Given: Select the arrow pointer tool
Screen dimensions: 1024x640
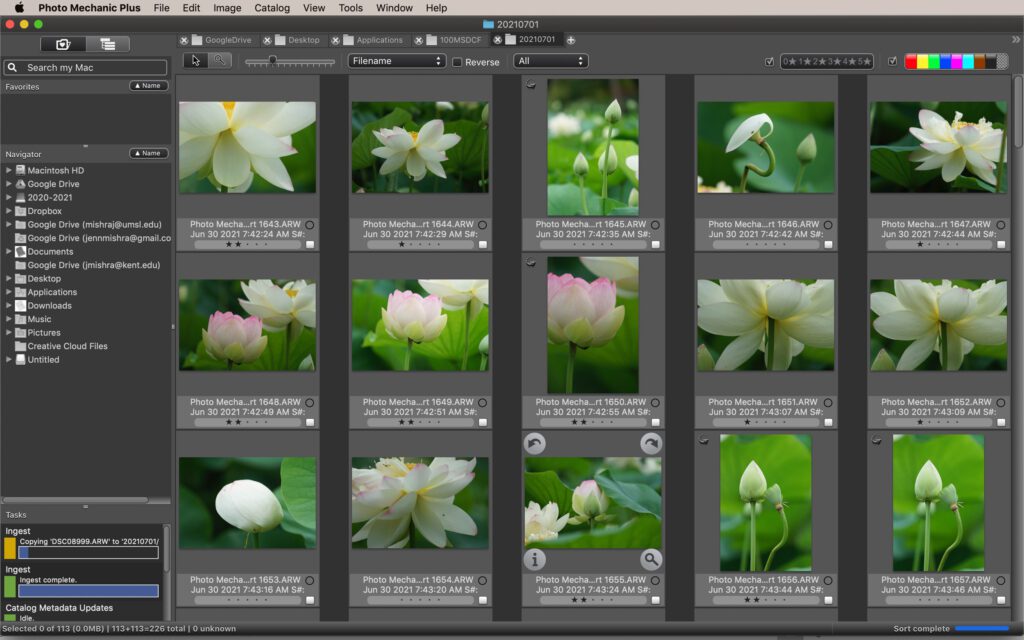Looking at the screenshot, I should pyautogui.click(x=196, y=61).
